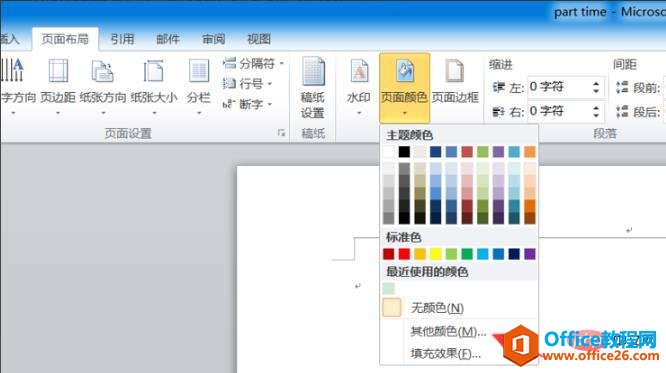Screen dimensions: 666x373
Task: Click the spacing after (段后) icon
Action: (622, 112)
